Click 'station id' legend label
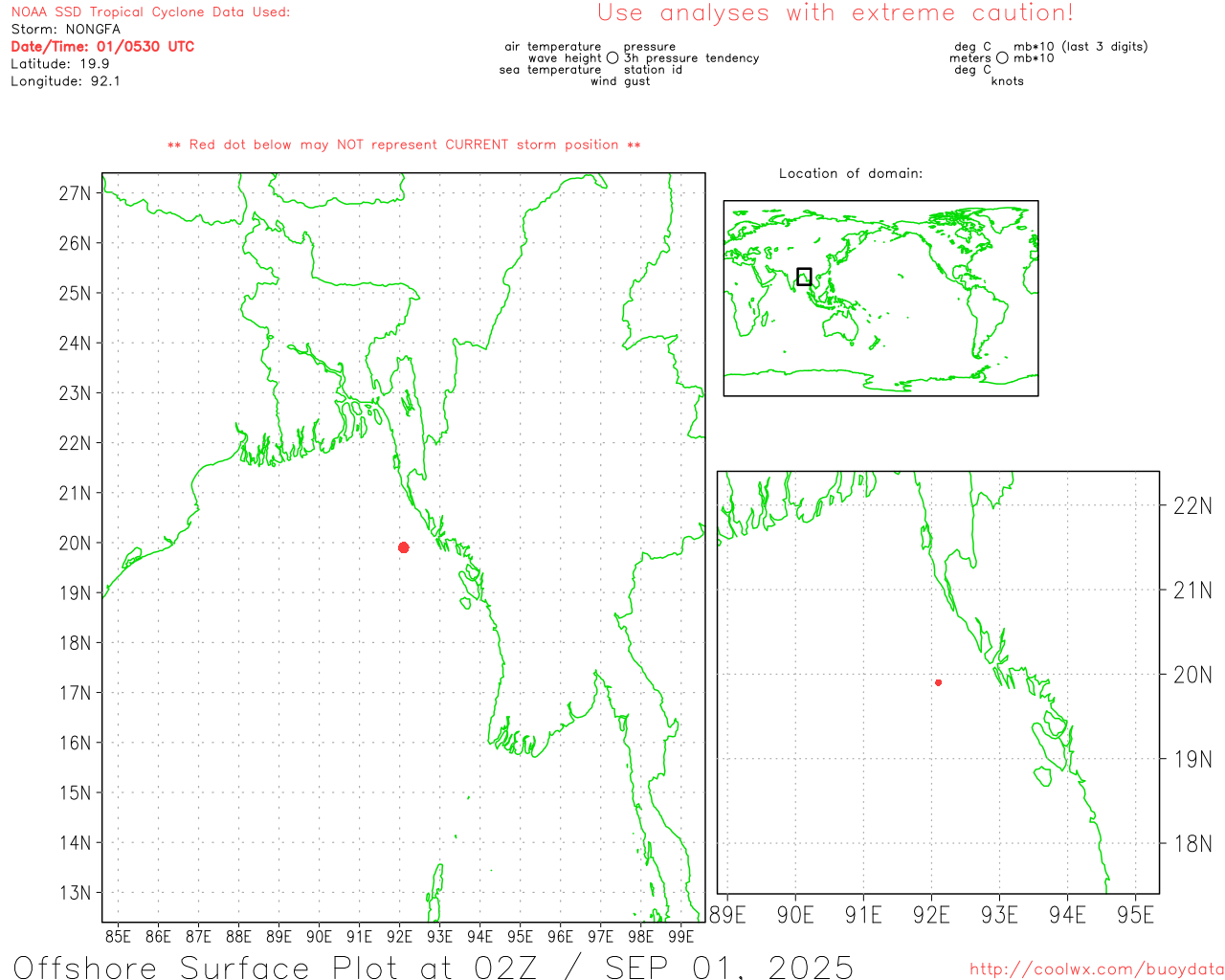 [653, 69]
